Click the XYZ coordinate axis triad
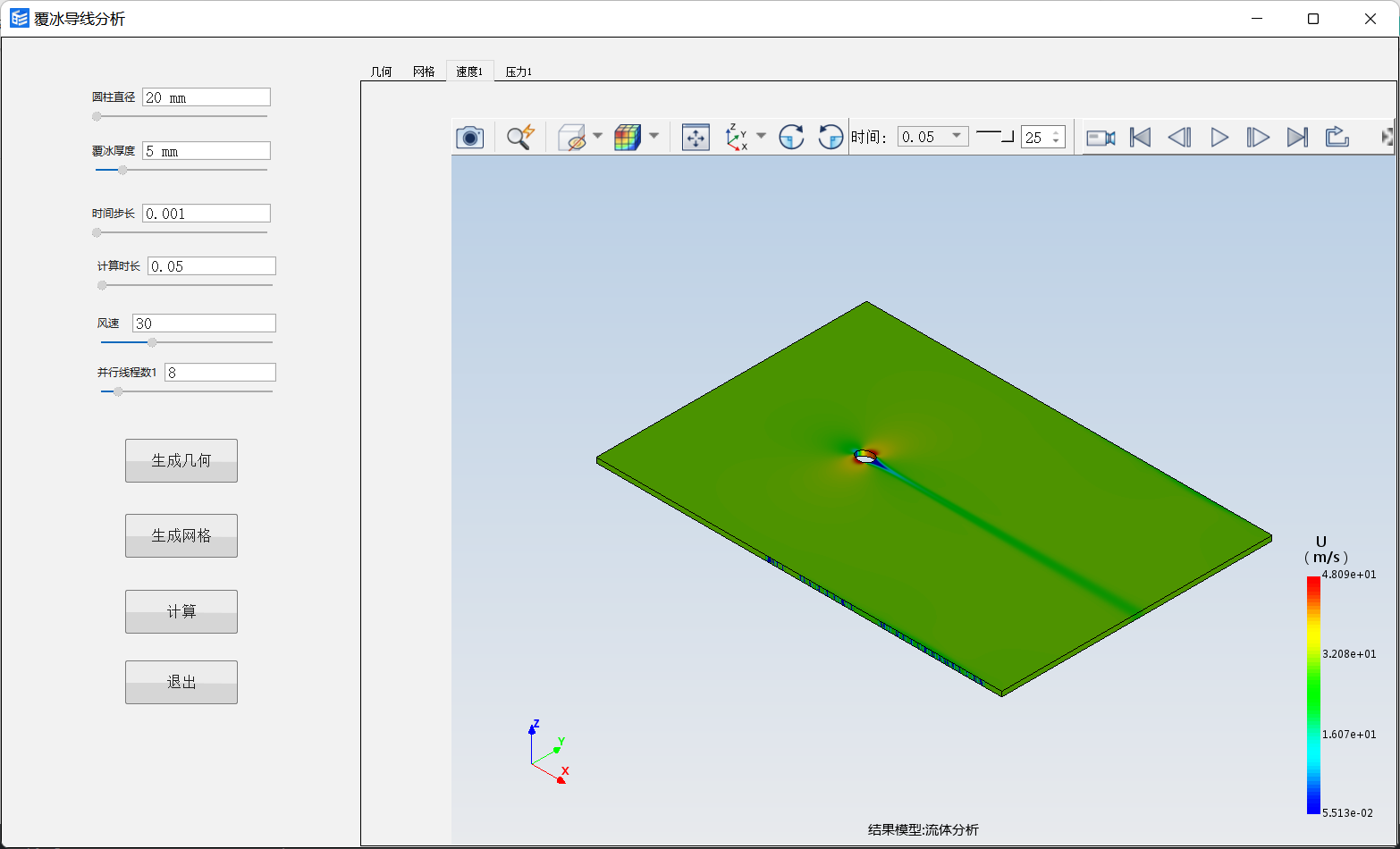Viewport: 1400px width, 849px height. (x=546, y=752)
